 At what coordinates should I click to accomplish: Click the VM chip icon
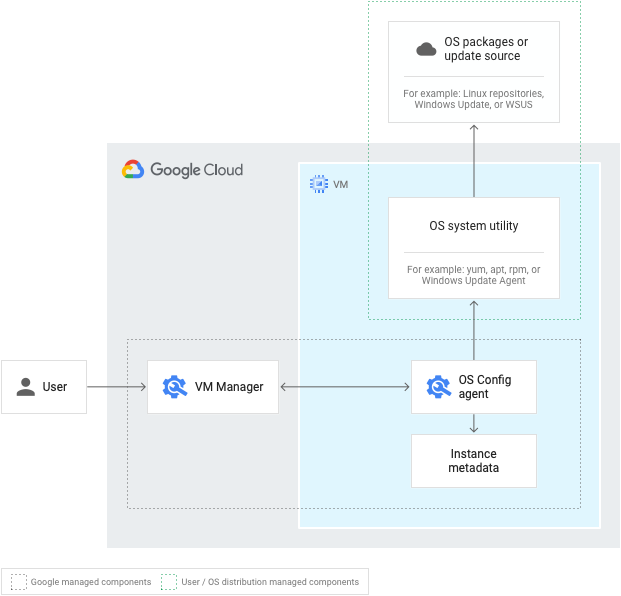318,184
